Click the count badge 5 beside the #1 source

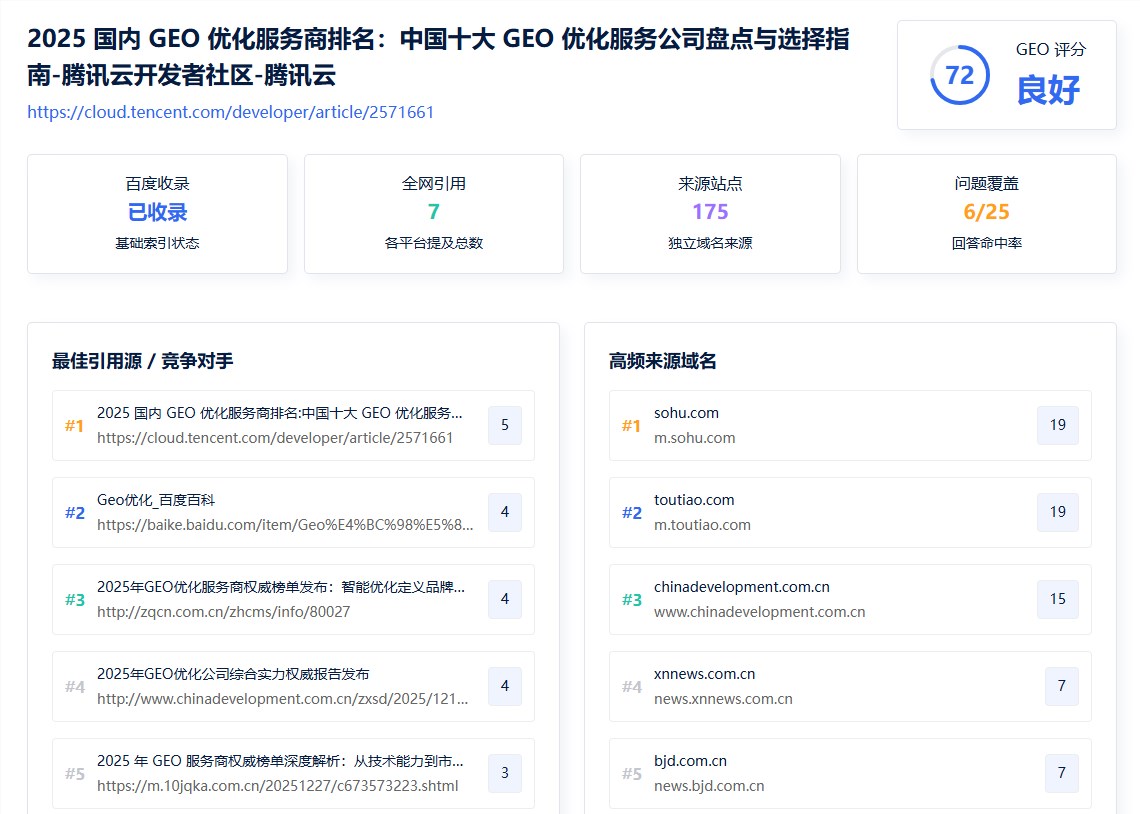click(505, 425)
